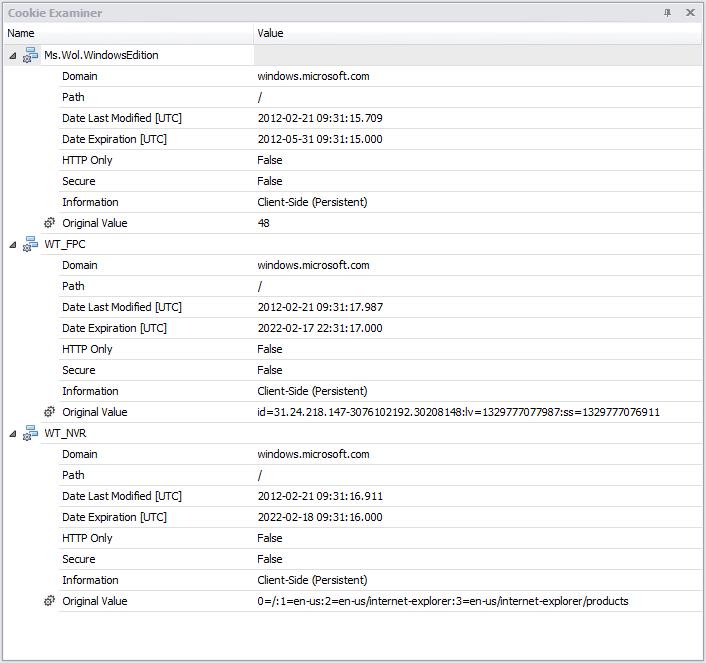
Task: Collapse the WT_FPC node
Action: [13, 245]
